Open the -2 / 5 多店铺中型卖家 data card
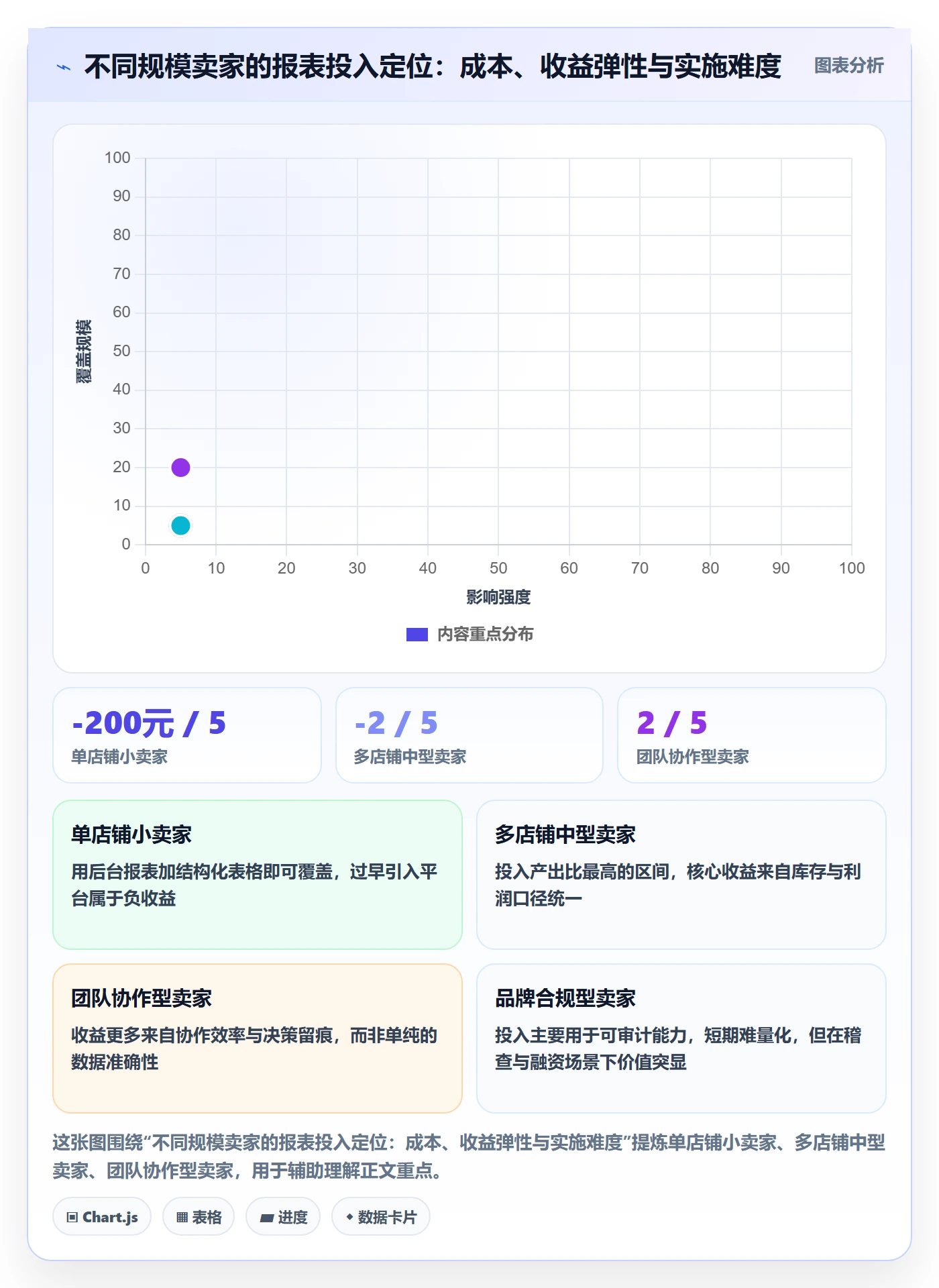 (x=469, y=735)
